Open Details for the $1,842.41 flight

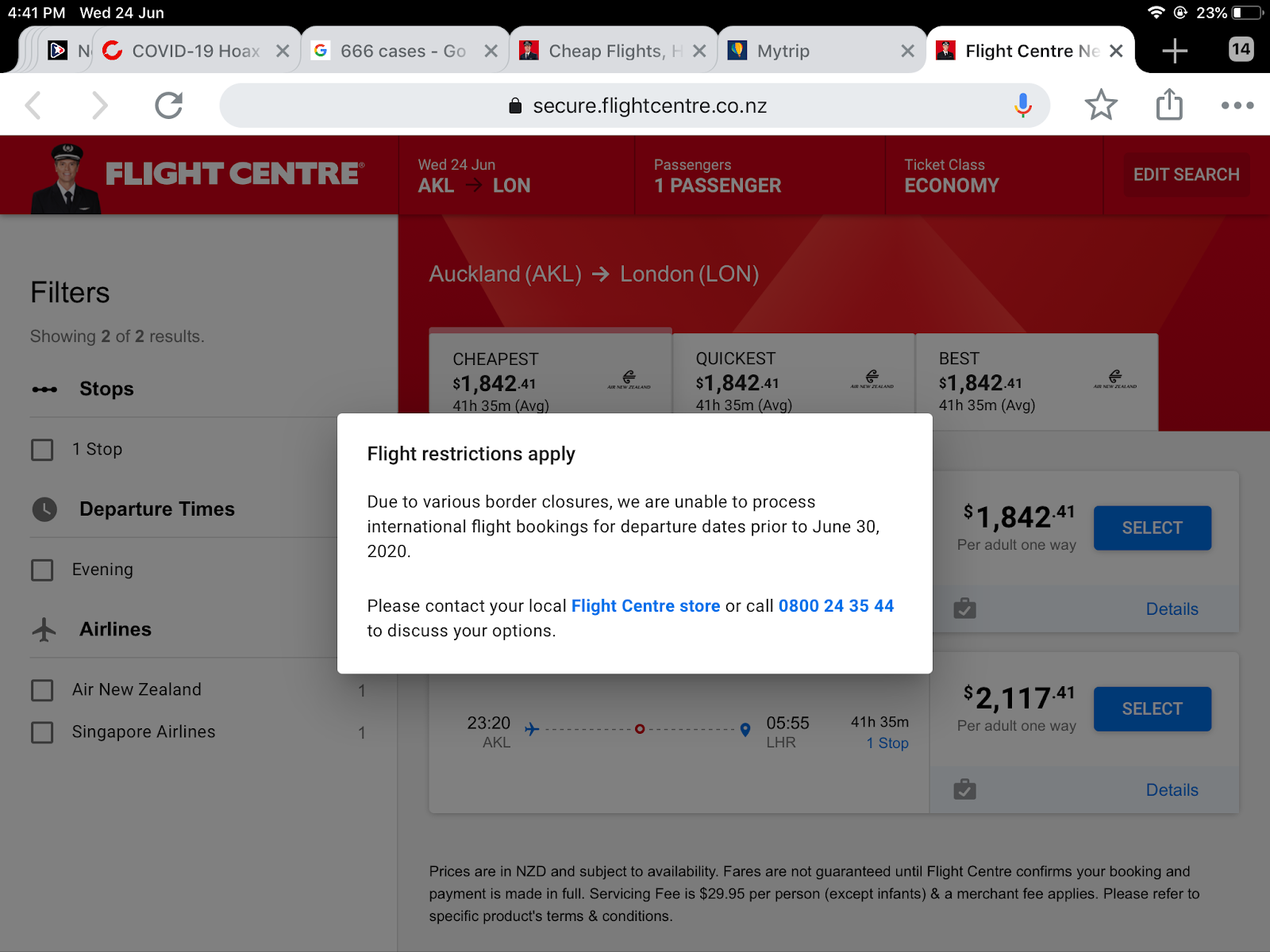[x=1172, y=609]
